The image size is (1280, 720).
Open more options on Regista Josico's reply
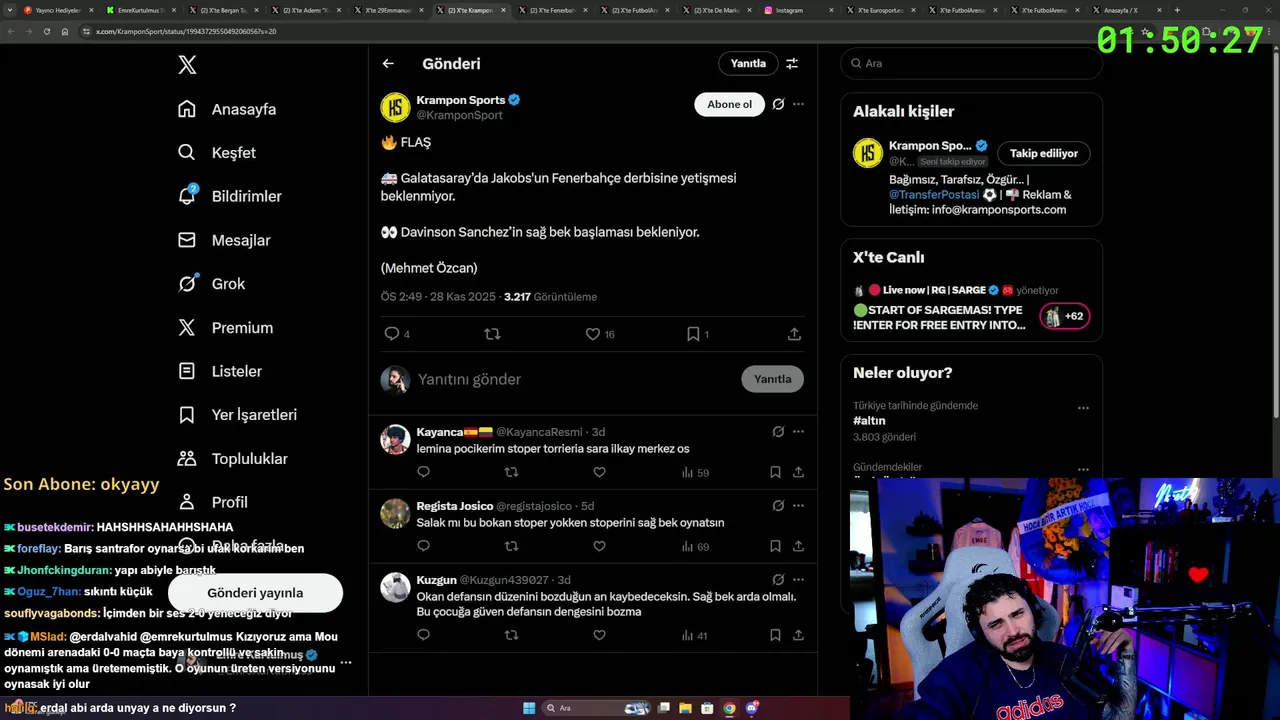click(798, 506)
